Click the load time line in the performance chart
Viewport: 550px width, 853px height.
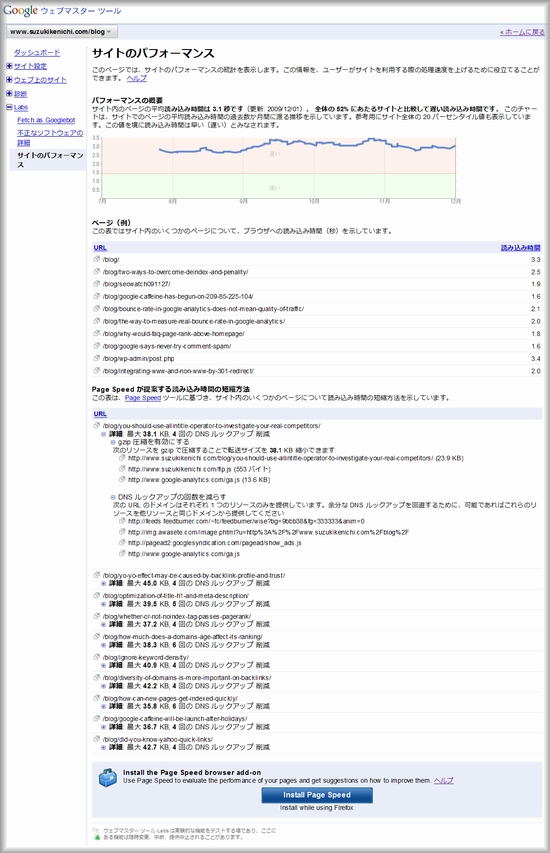pyautogui.click(x=307, y=146)
